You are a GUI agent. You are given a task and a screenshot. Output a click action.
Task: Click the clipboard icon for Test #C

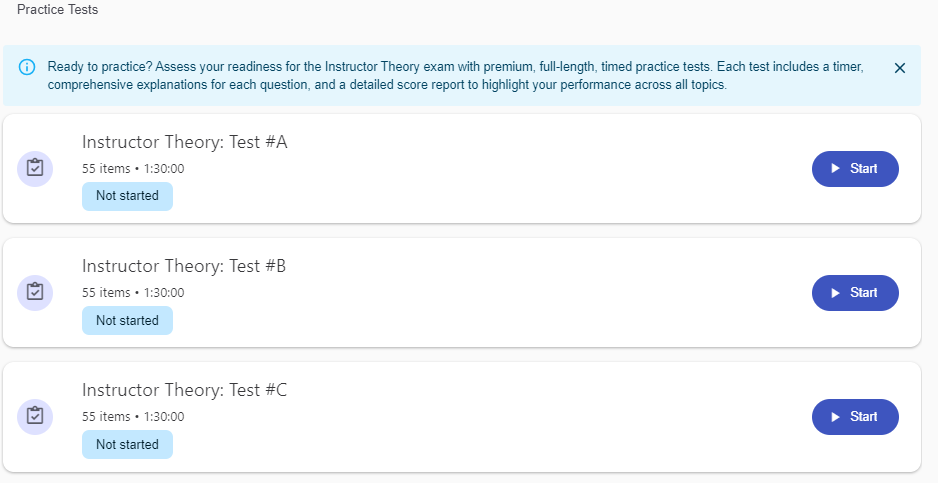point(35,416)
